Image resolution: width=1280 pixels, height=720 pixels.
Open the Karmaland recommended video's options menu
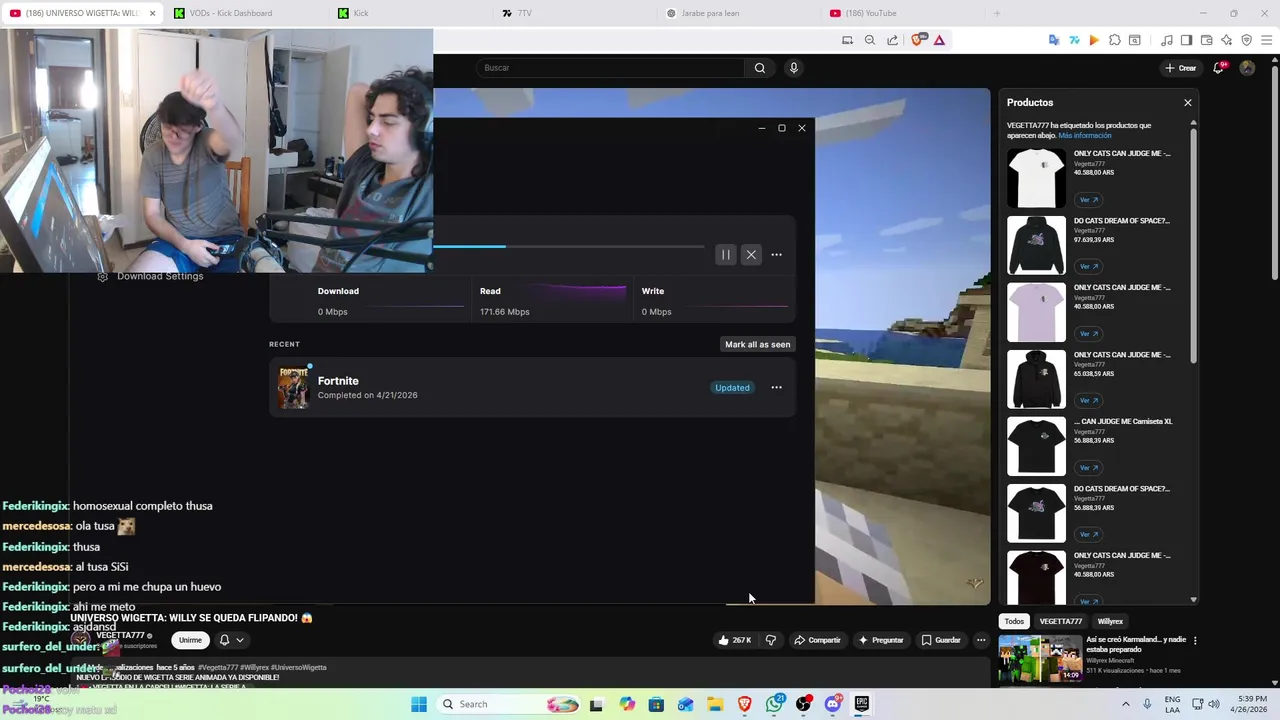pos(1195,641)
